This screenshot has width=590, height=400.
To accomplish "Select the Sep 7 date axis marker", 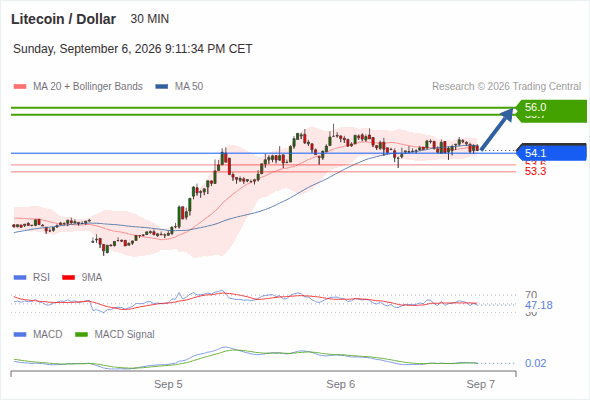I will [x=481, y=384].
